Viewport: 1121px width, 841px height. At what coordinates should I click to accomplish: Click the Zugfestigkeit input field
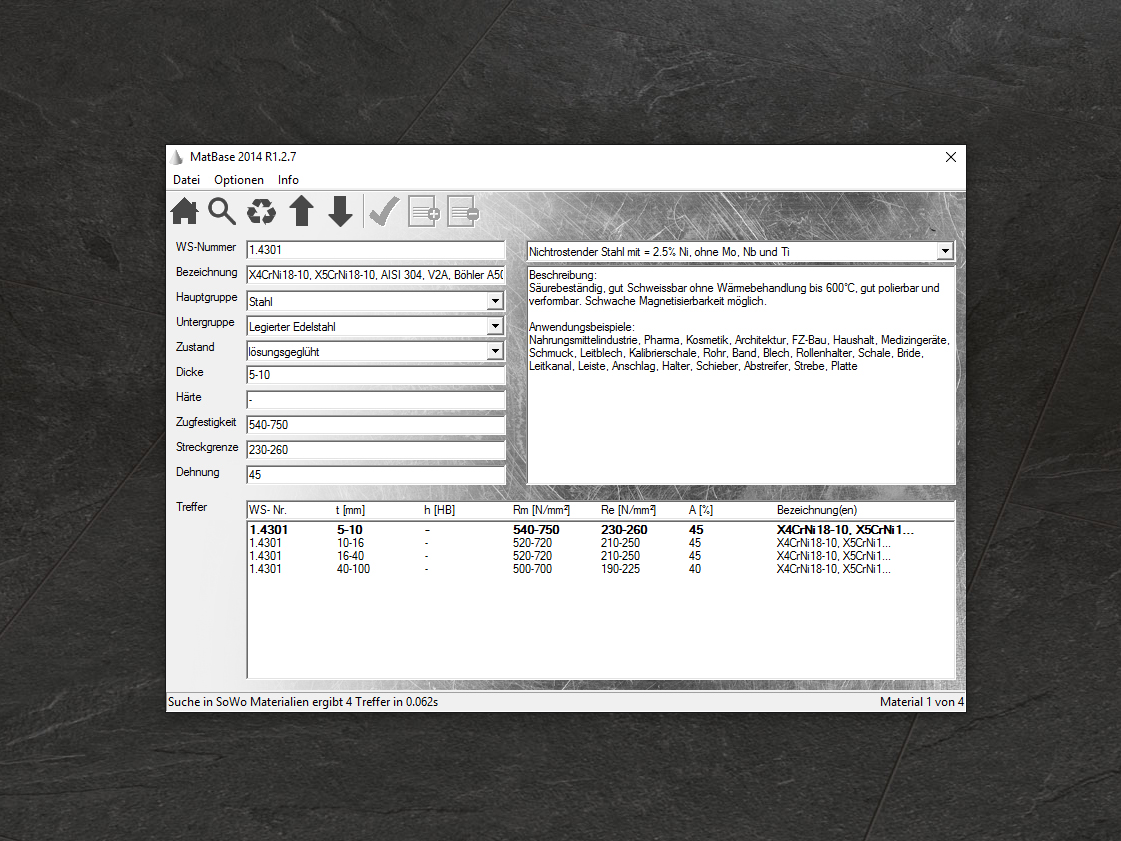(x=375, y=425)
